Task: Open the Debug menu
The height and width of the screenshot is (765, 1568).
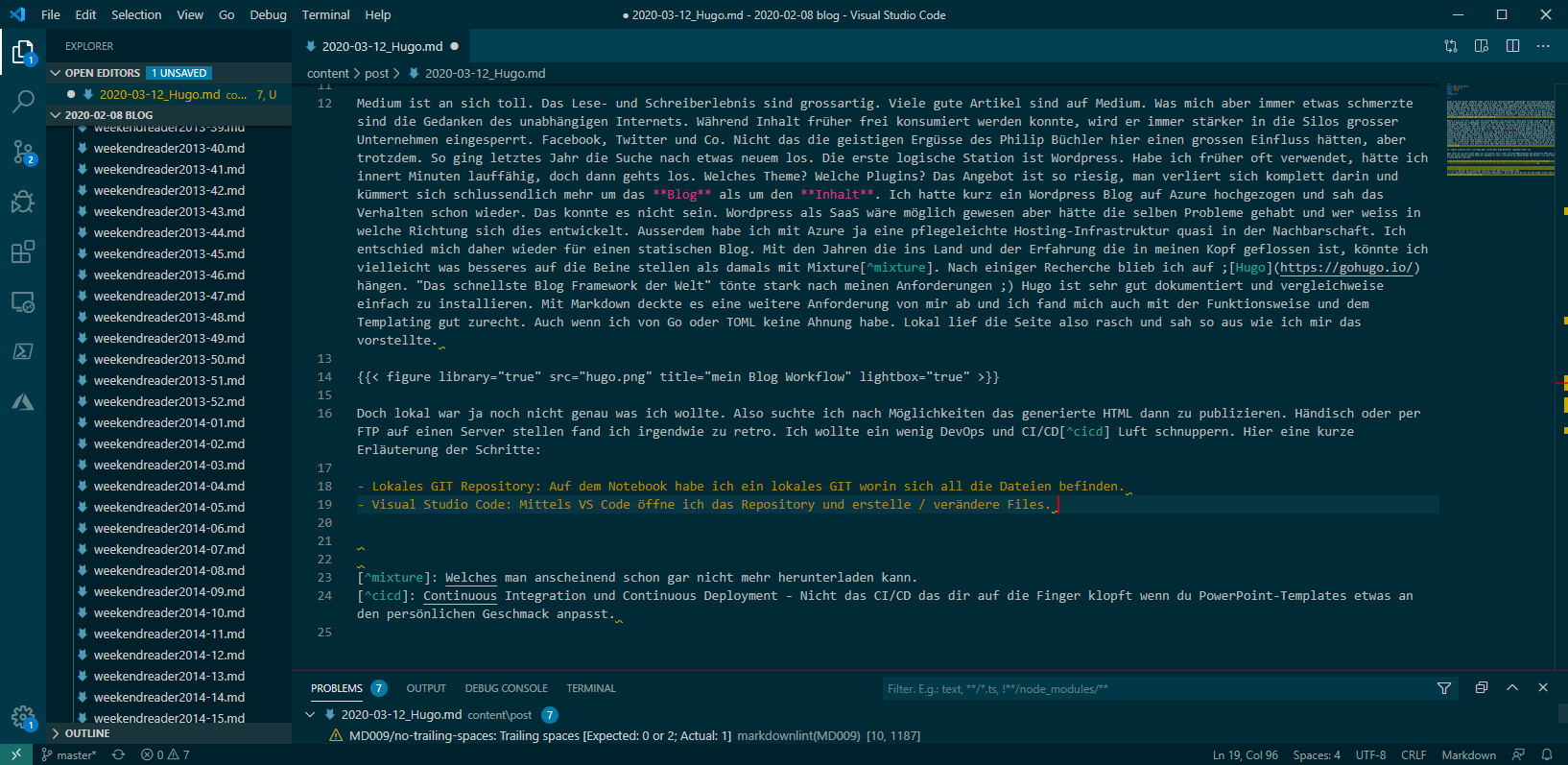Action: 268,14
